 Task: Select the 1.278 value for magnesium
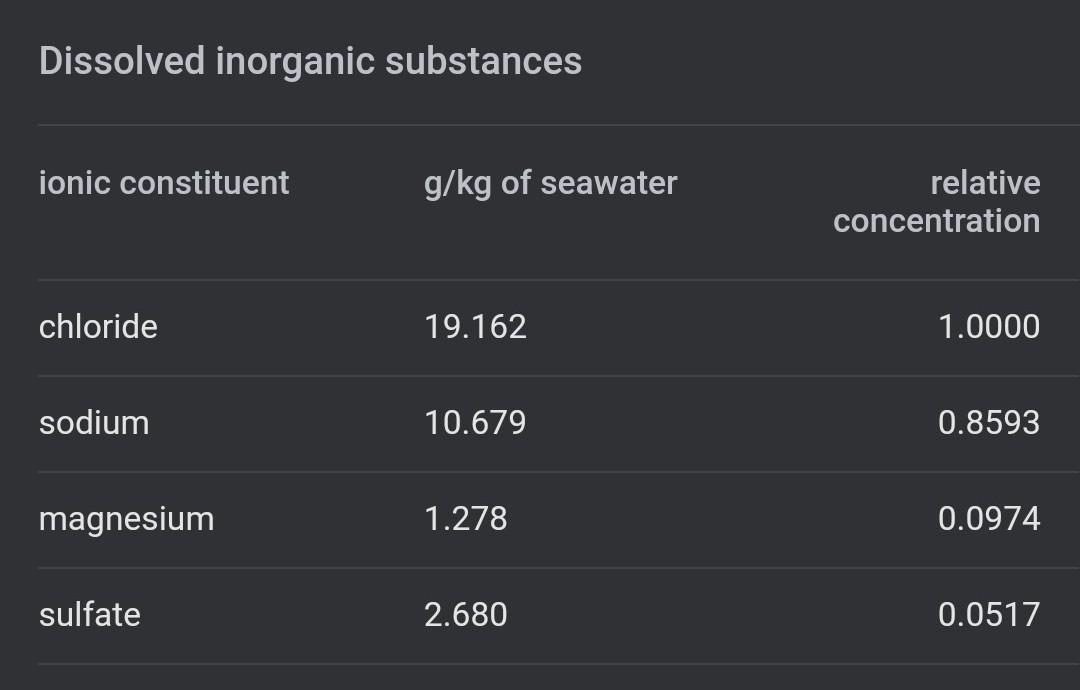(465, 519)
